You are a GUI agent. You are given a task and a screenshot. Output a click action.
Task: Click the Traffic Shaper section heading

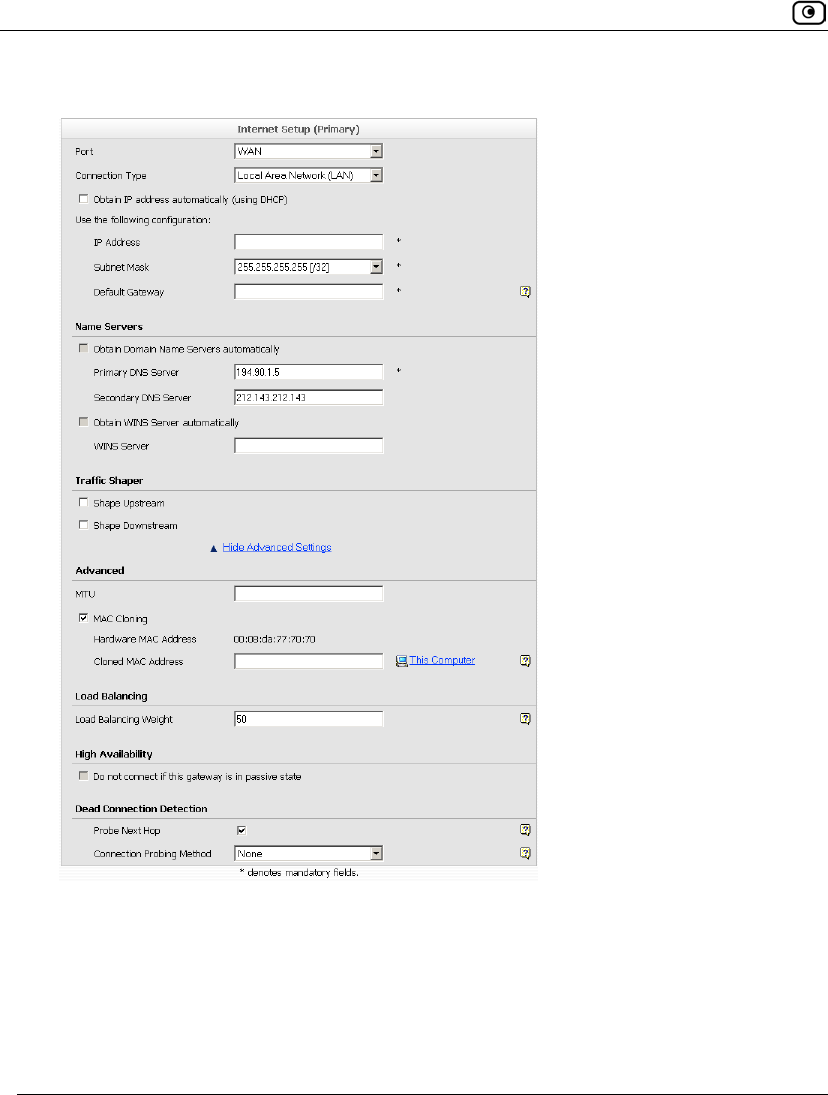109,480
